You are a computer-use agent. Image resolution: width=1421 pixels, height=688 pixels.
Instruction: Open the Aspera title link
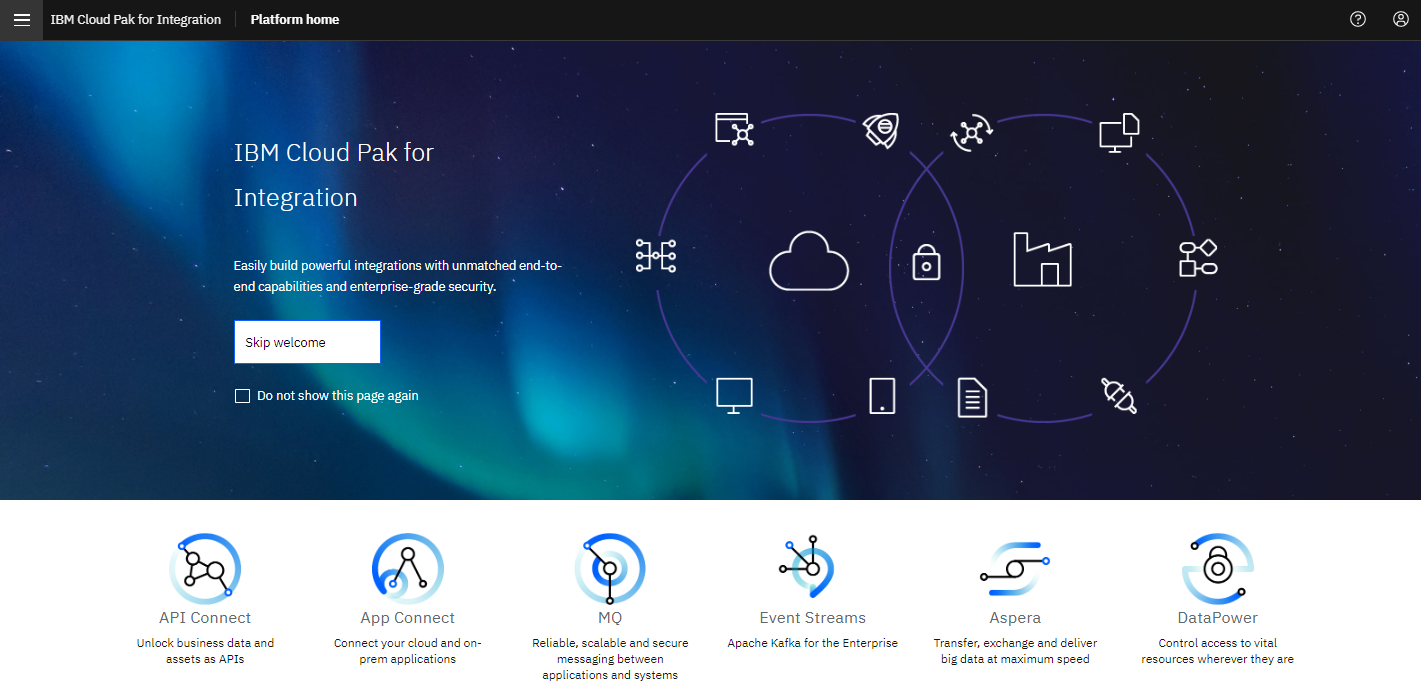[x=1015, y=618]
